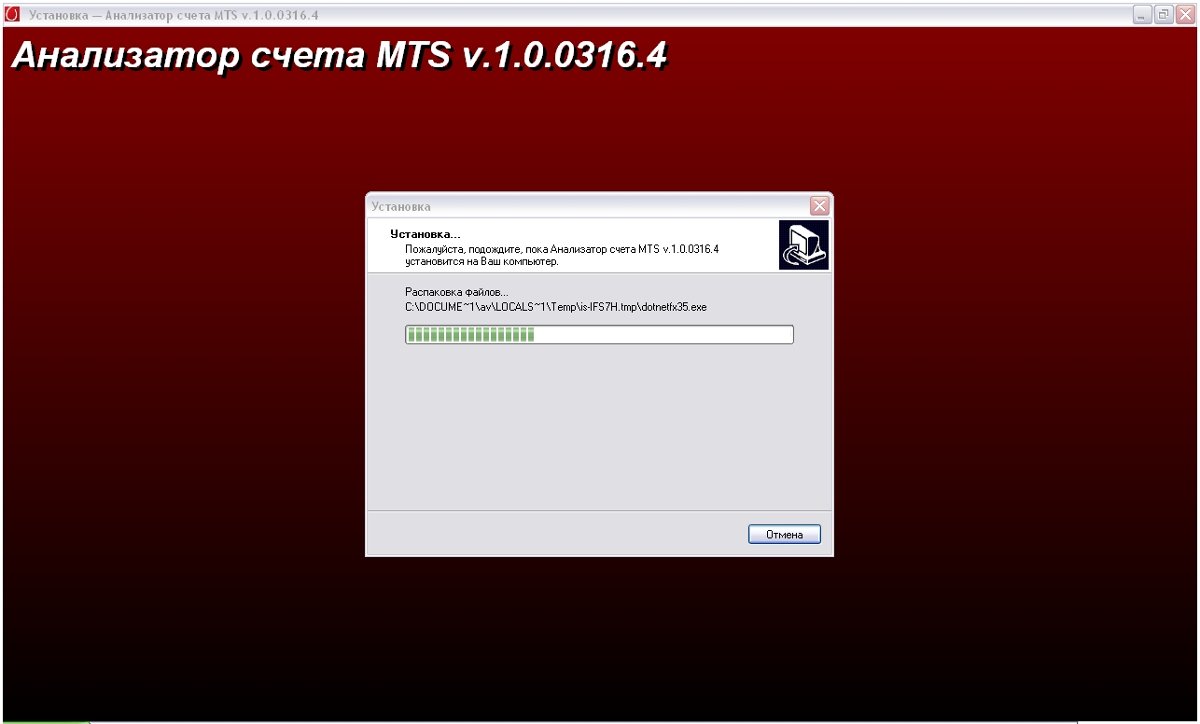The height and width of the screenshot is (724, 1200).
Task: Click the installer computer icon in dialog header
Action: tap(804, 245)
